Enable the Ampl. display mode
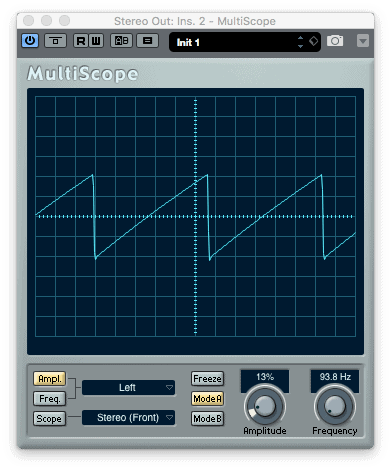The image size is (391, 470). click(50, 379)
